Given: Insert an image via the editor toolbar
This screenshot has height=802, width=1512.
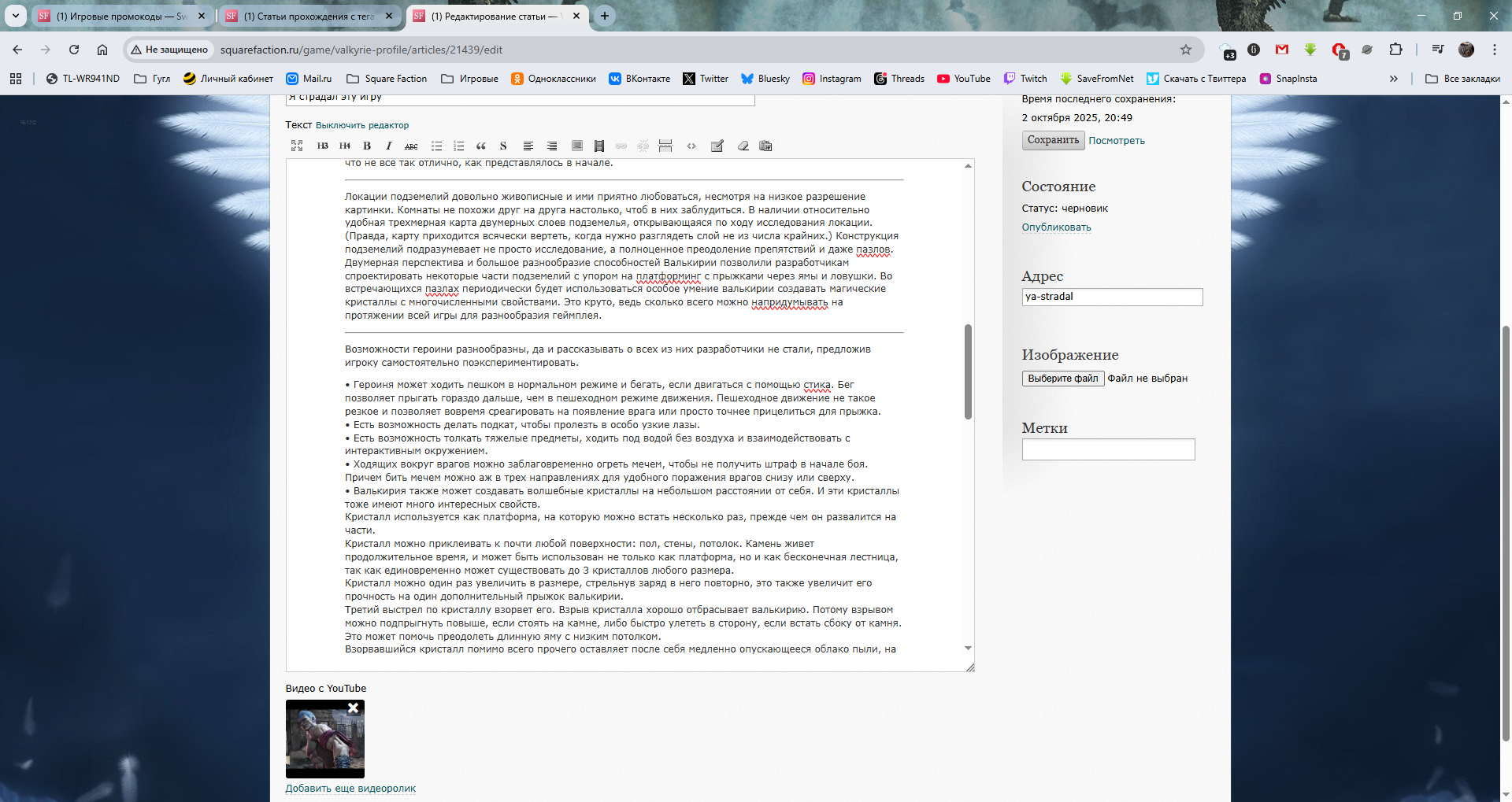Looking at the screenshot, I should click(x=577, y=146).
